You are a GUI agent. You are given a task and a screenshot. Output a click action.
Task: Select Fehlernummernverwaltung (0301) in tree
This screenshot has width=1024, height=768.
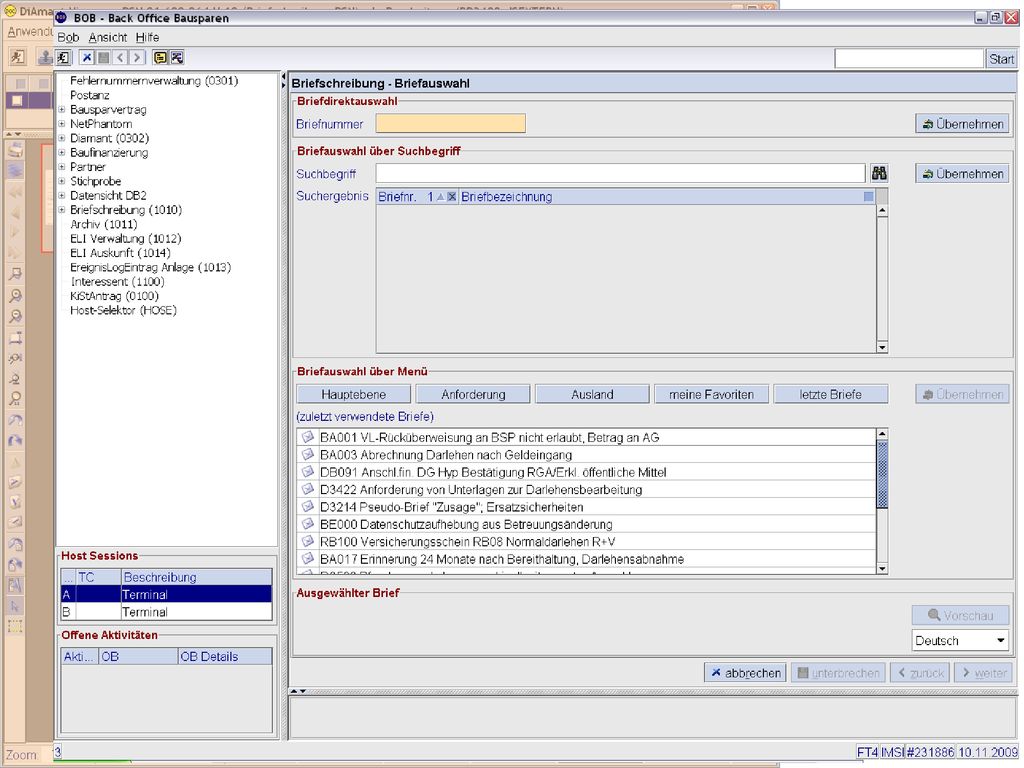pos(154,81)
